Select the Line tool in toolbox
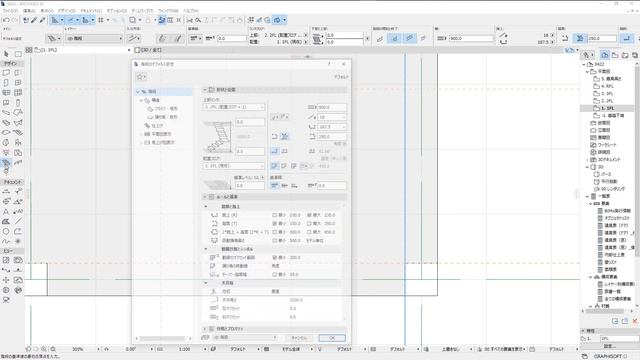 pyautogui.click(x=18, y=221)
